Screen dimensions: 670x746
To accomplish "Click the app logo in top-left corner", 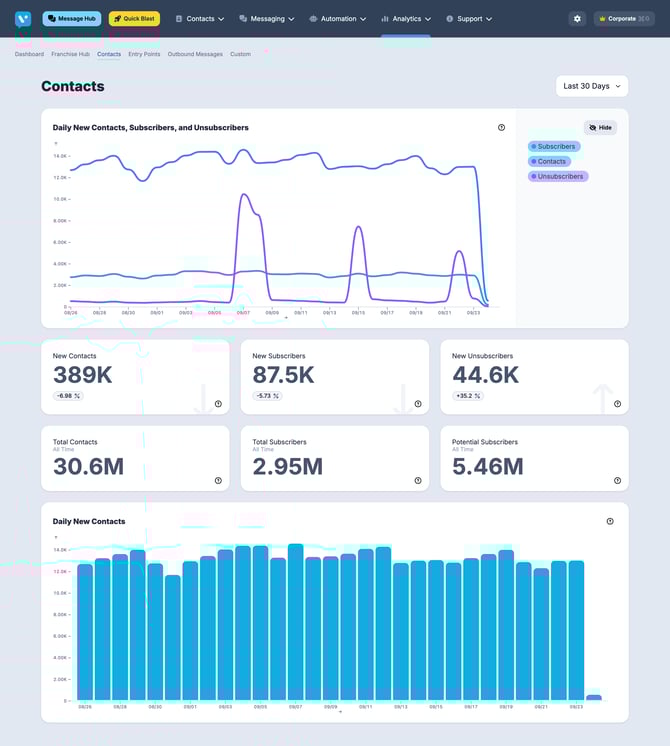I will pos(22,19).
